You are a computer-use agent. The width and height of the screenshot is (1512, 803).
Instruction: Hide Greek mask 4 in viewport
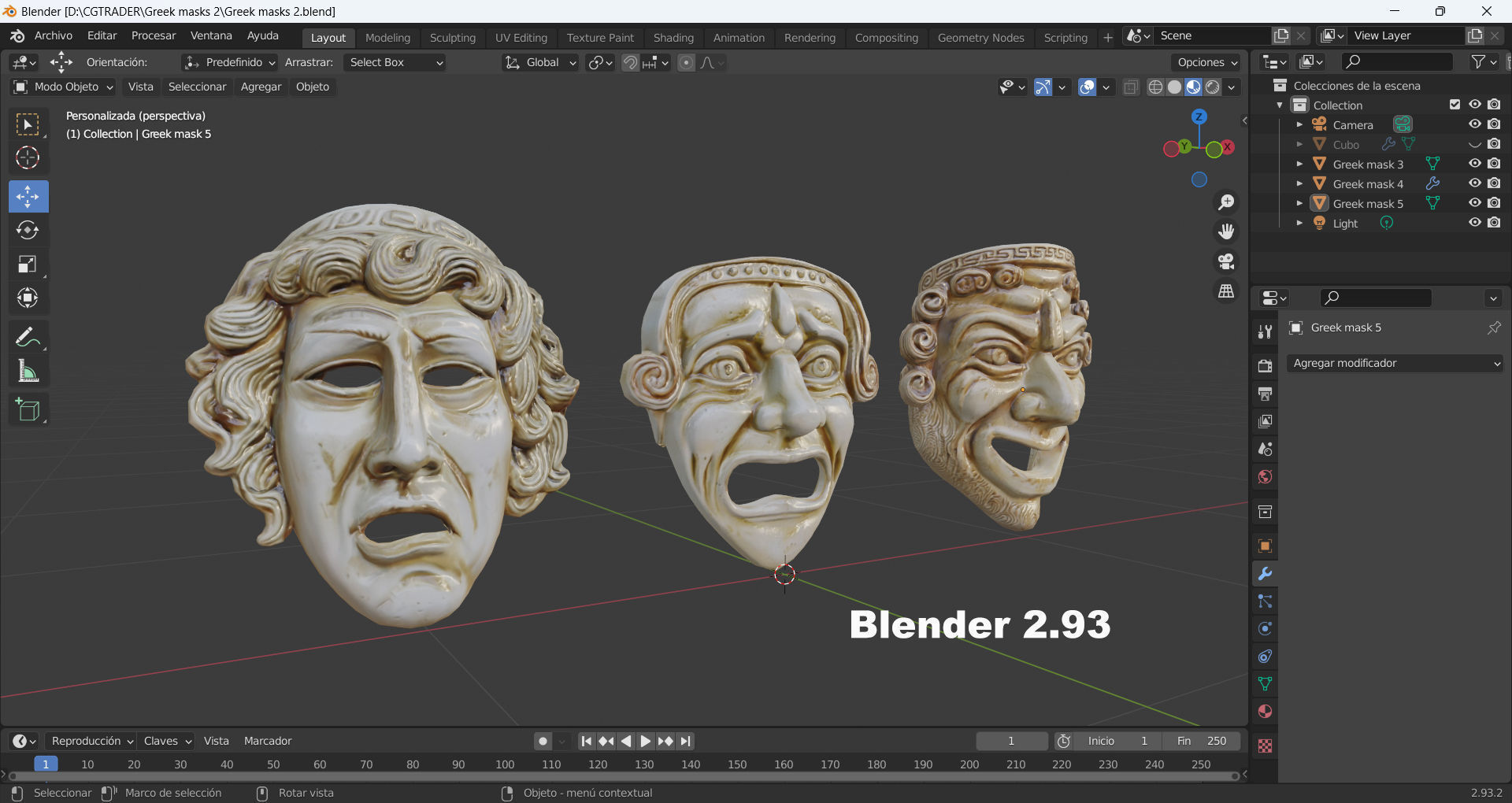(x=1475, y=183)
